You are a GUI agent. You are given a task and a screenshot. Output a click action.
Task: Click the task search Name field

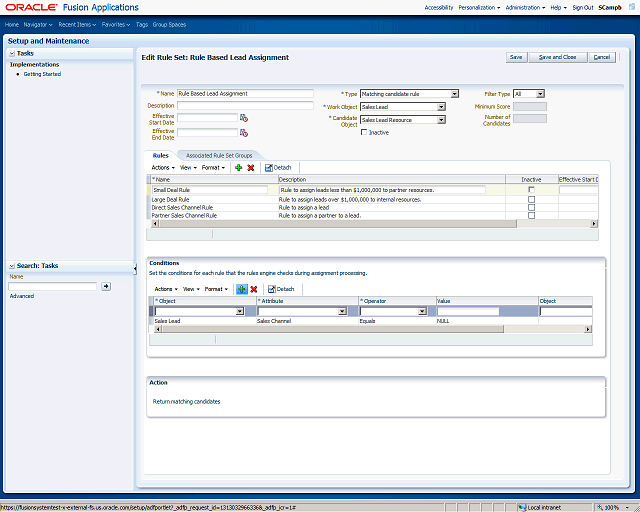pyautogui.click(x=53, y=286)
